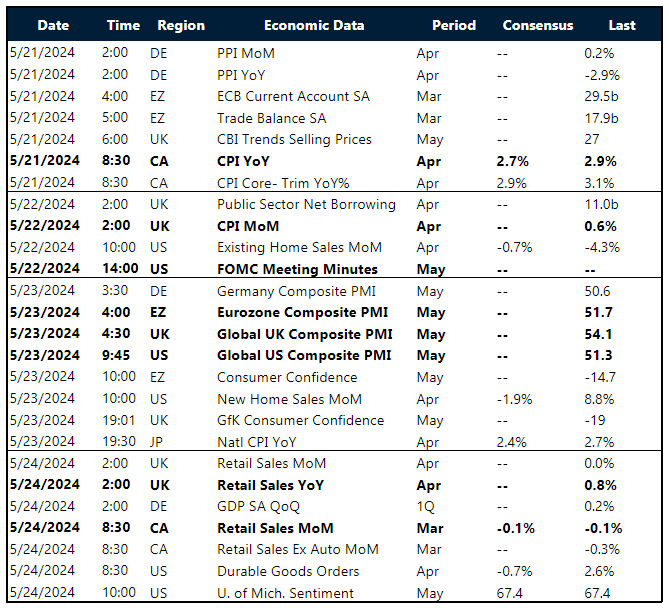Select the Region column header
Viewport: 669px width, 608px height.
[181, 25]
